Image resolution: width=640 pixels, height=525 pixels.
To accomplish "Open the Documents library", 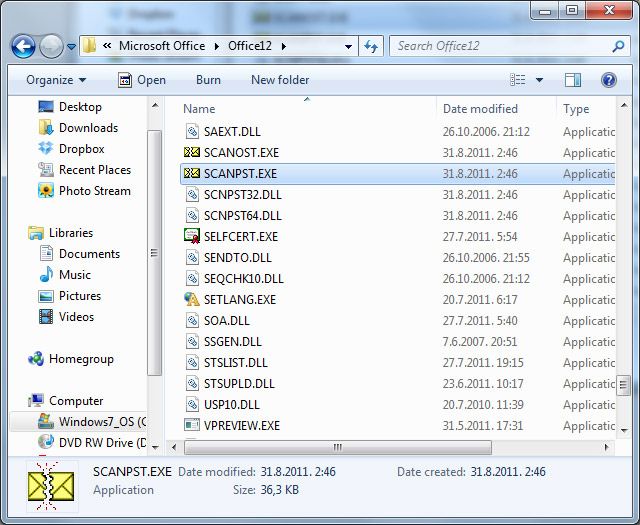I will click(x=79, y=254).
